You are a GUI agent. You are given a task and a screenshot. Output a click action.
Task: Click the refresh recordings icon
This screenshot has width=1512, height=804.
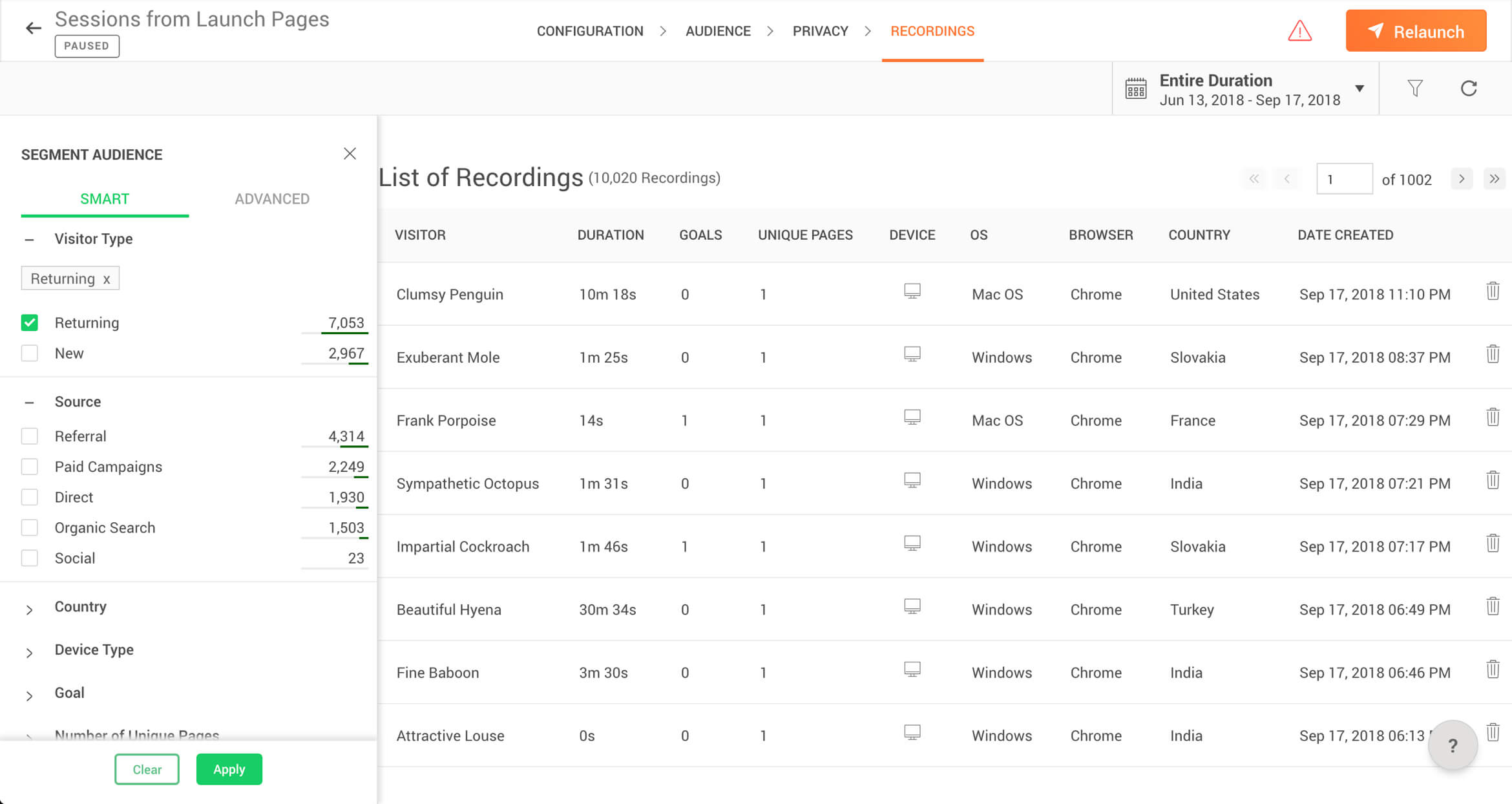[x=1469, y=88]
